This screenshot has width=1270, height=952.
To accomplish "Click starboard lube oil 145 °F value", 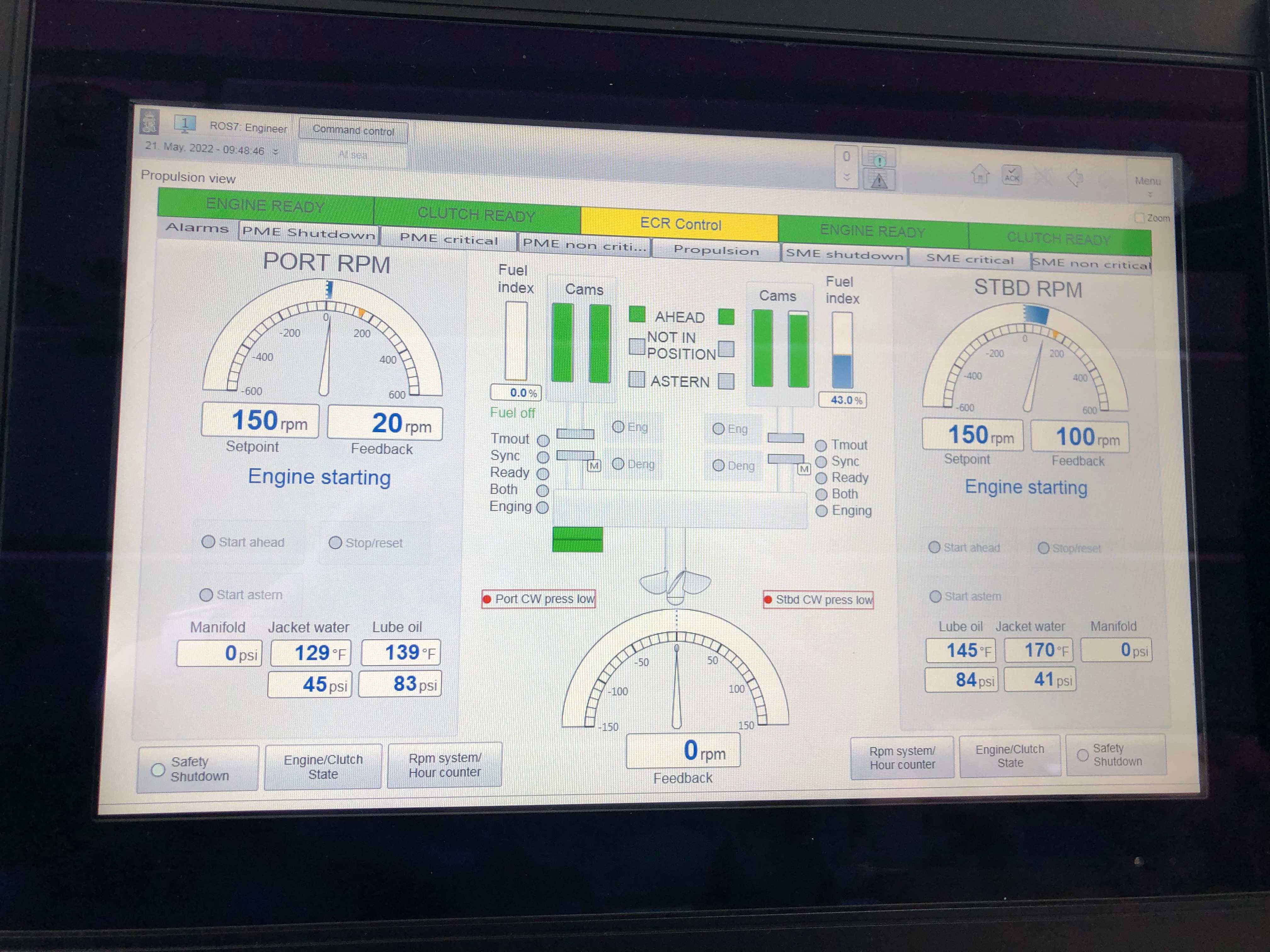I will 961,650.
